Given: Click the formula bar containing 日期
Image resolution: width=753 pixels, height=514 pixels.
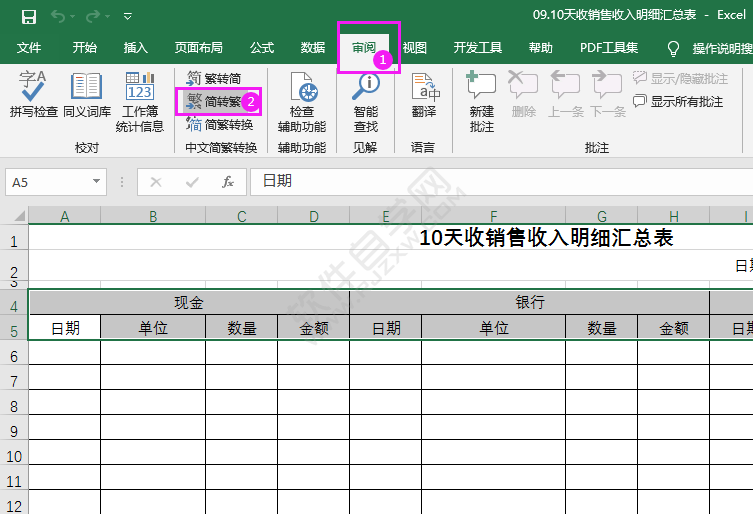Looking at the screenshot, I should (501, 182).
